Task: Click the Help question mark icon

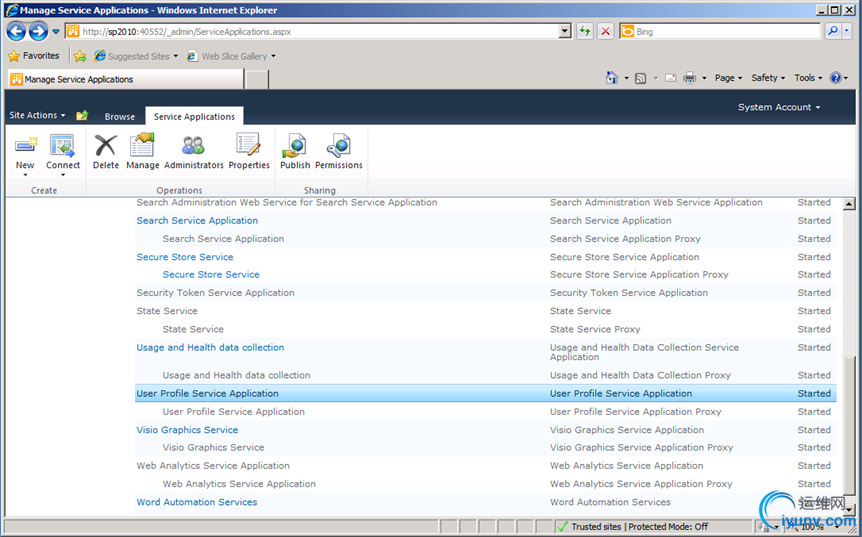Action: pyautogui.click(x=835, y=78)
